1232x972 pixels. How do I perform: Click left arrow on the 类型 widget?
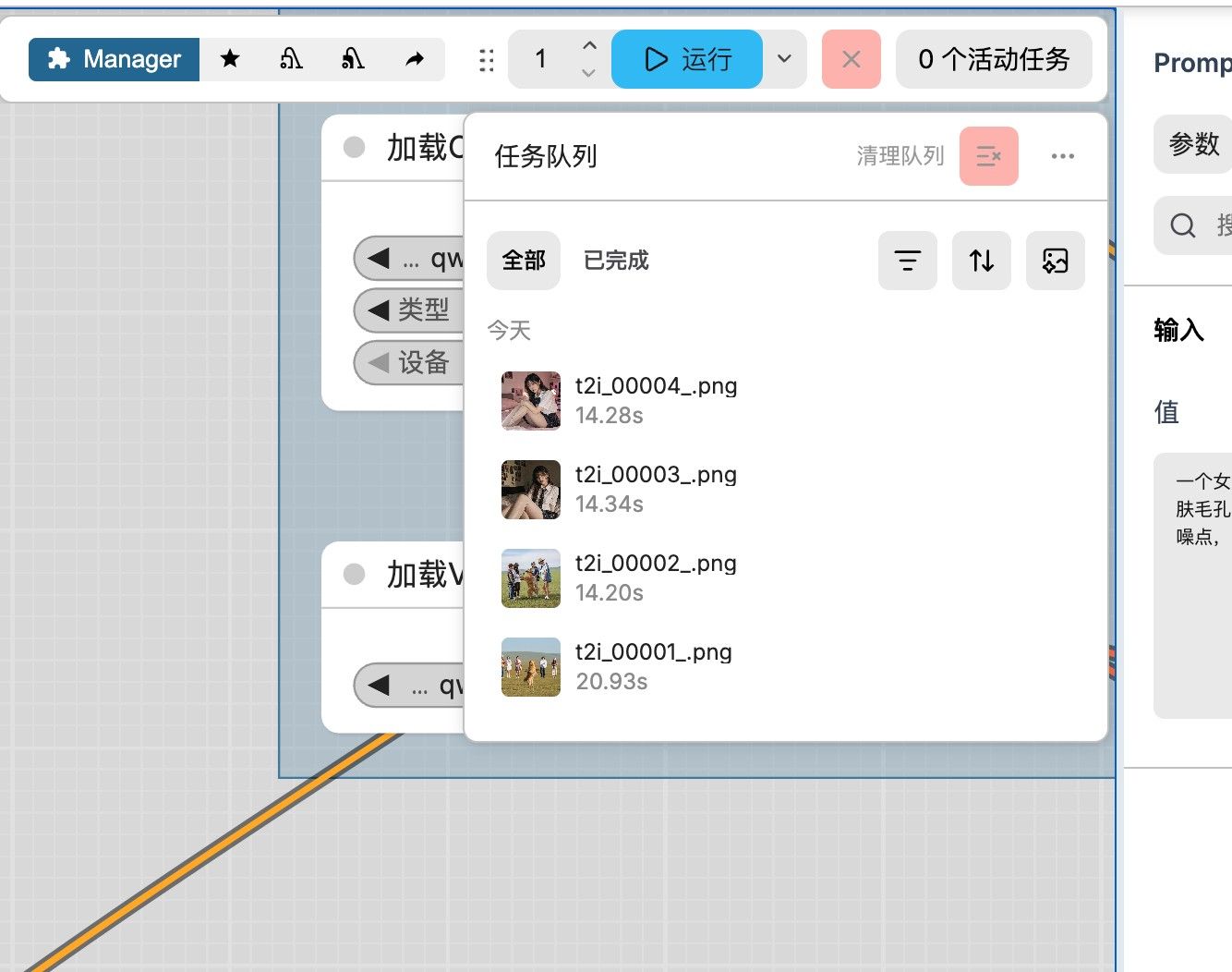(x=378, y=310)
